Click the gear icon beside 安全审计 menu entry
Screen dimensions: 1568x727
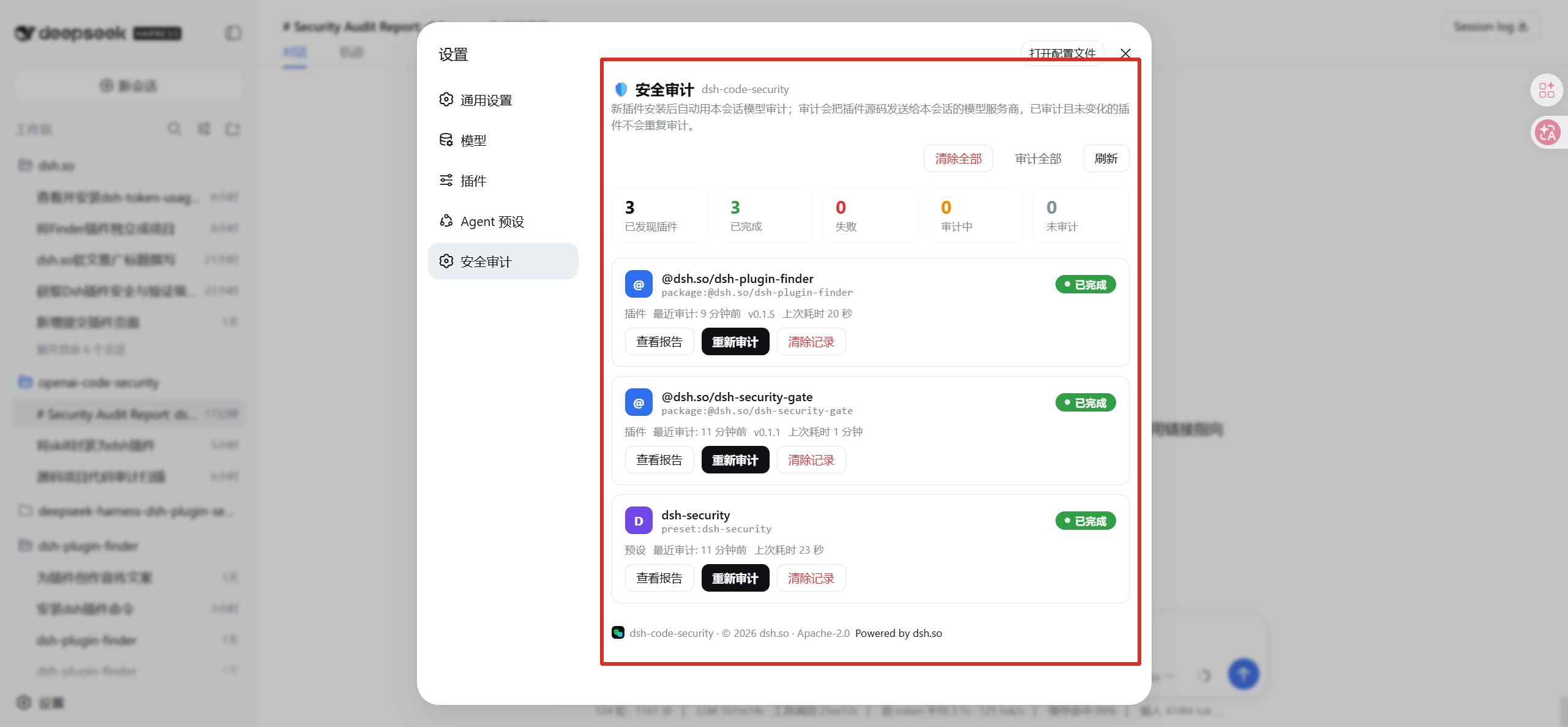[446, 261]
